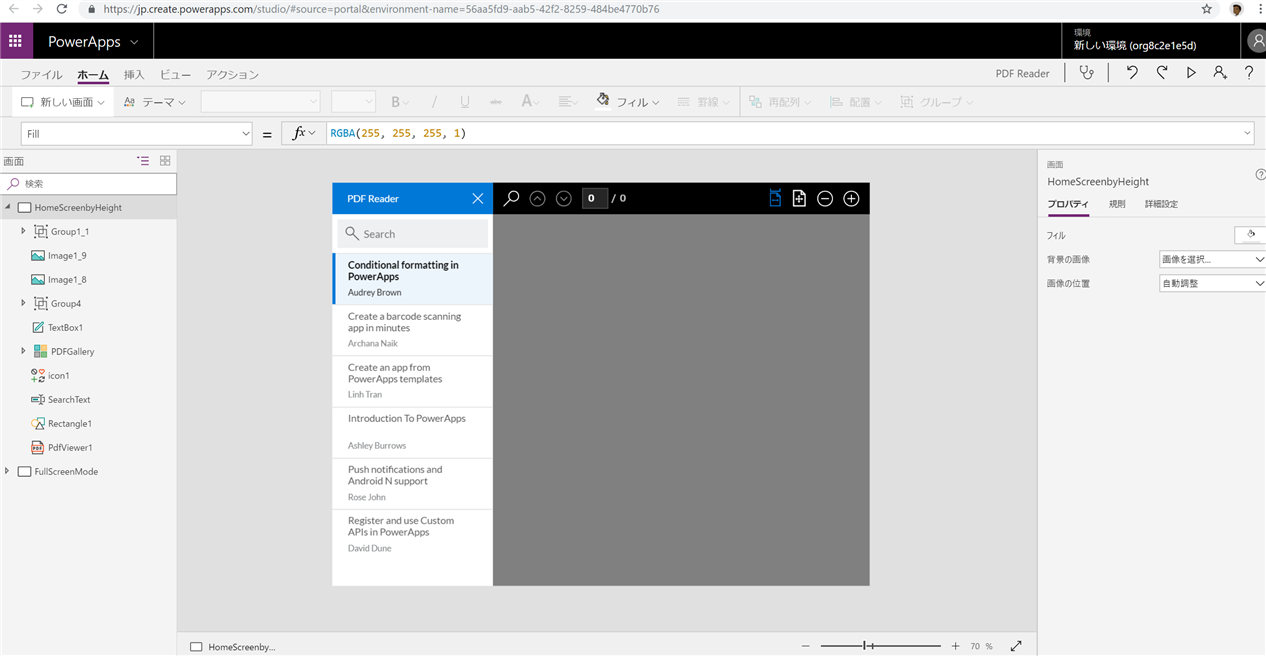Toggle italic text formatting
The image size is (1266, 656).
pos(434,101)
